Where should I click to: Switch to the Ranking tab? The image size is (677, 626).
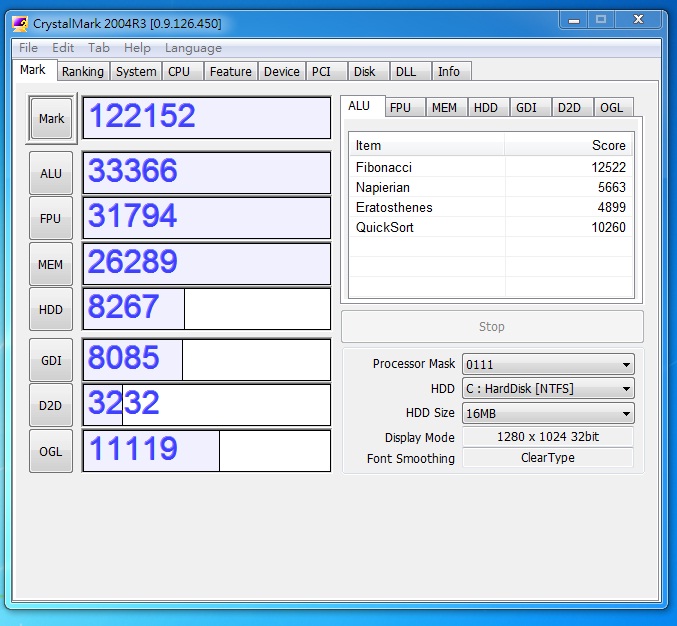tap(83, 71)
